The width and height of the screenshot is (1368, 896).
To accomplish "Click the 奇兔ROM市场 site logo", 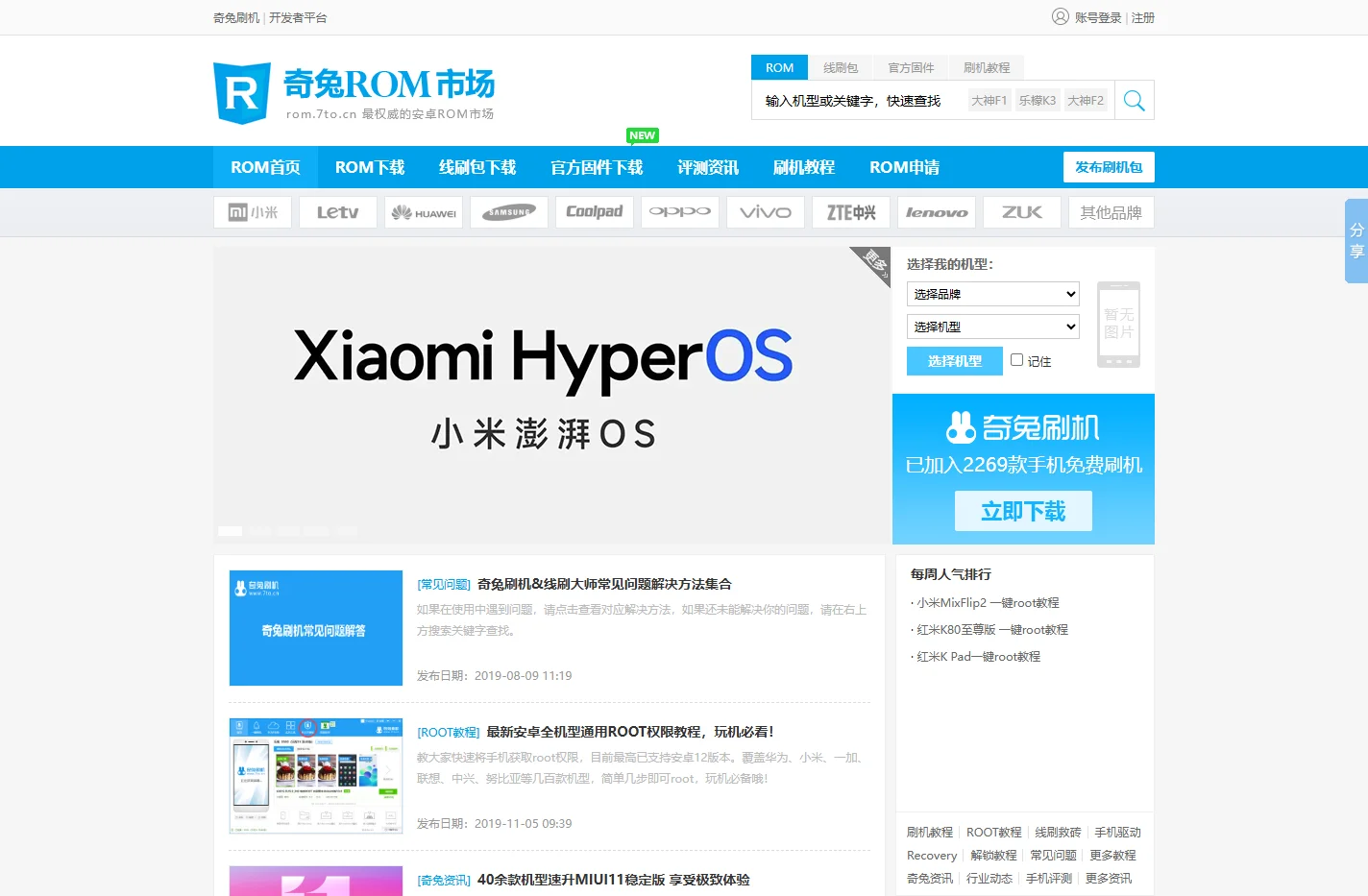I will (354, 93).
